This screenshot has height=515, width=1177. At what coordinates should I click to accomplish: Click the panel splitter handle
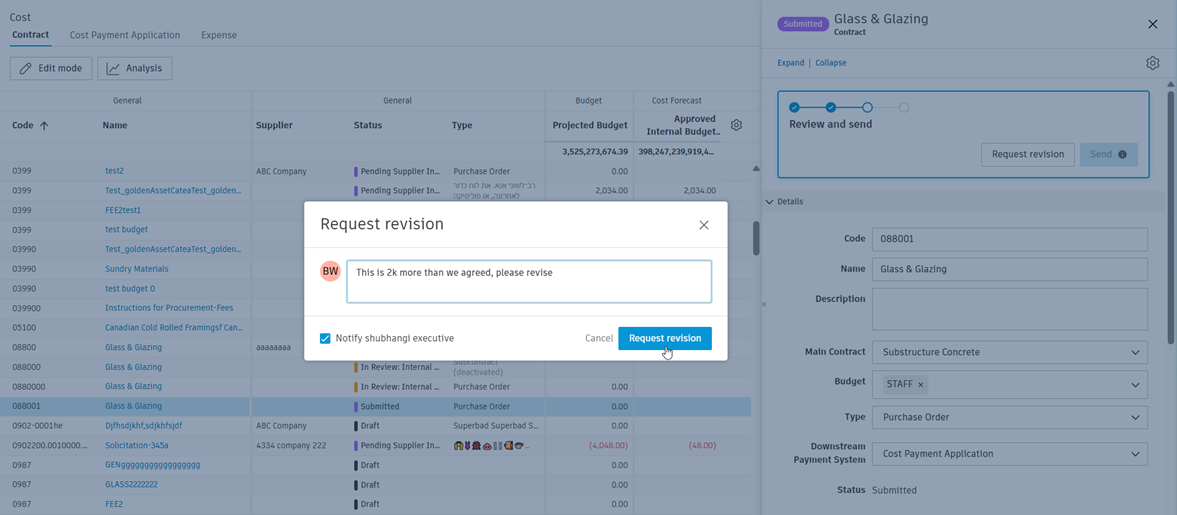click(x=763, y=304)
